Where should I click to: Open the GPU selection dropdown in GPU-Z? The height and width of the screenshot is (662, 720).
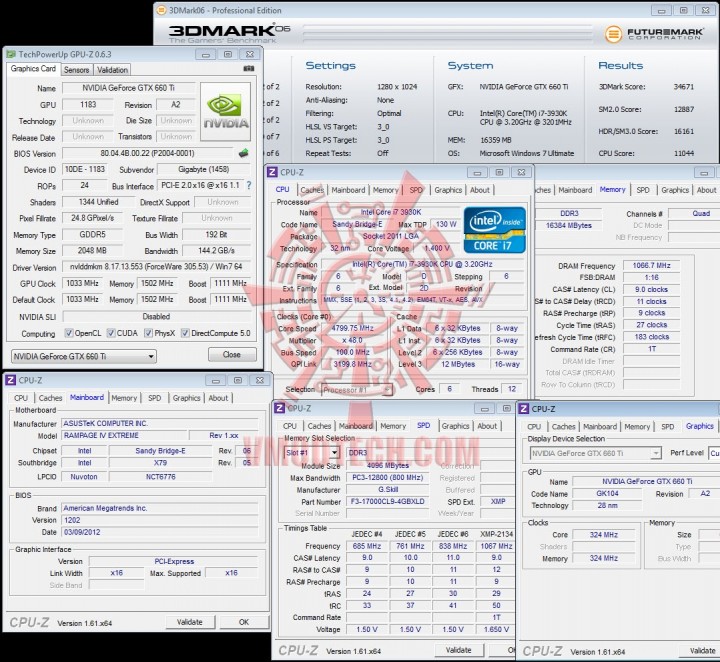84,356
